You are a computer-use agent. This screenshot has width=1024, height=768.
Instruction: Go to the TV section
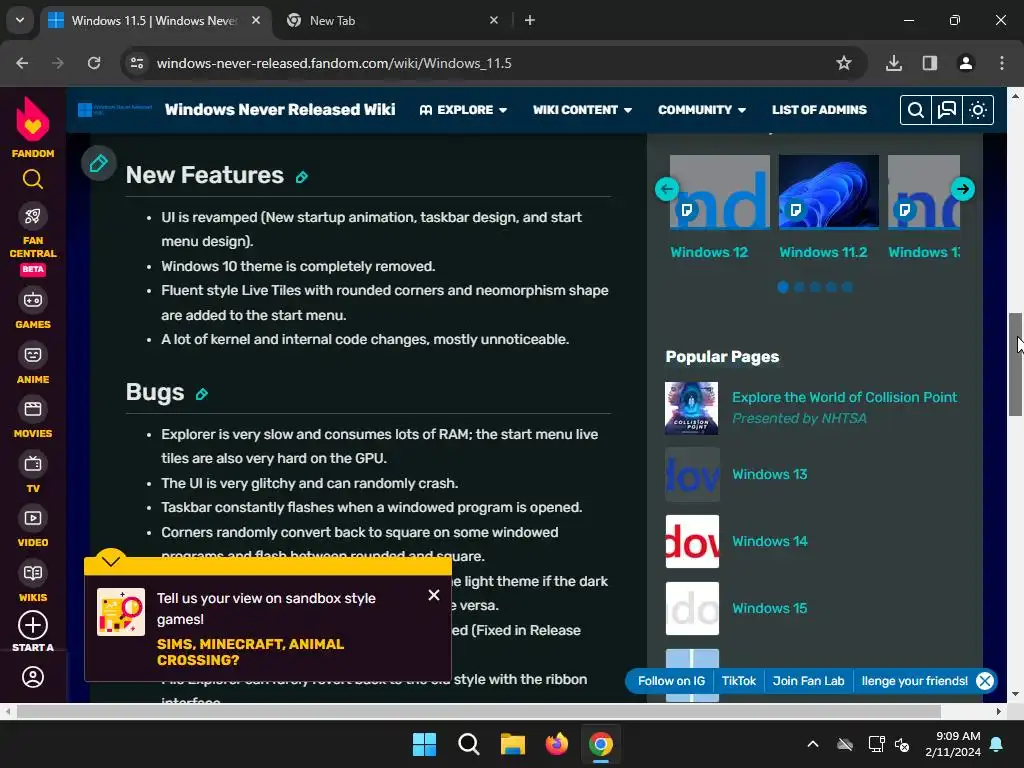tap(33, 473)
